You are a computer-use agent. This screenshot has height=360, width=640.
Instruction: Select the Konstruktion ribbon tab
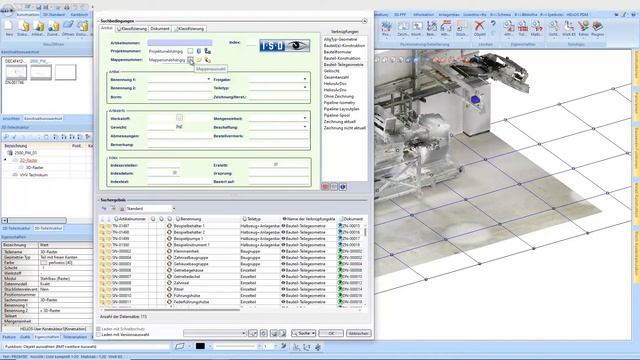(27, 15)
